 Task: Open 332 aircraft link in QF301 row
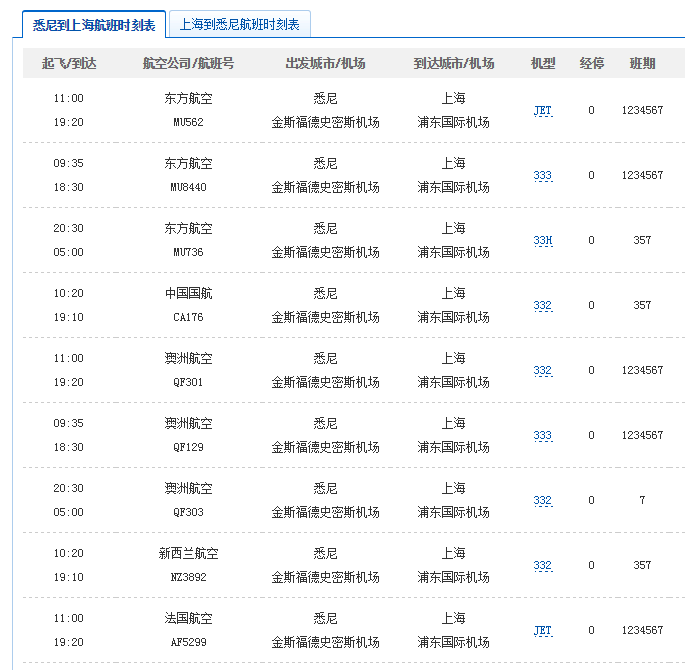(543, 370)
